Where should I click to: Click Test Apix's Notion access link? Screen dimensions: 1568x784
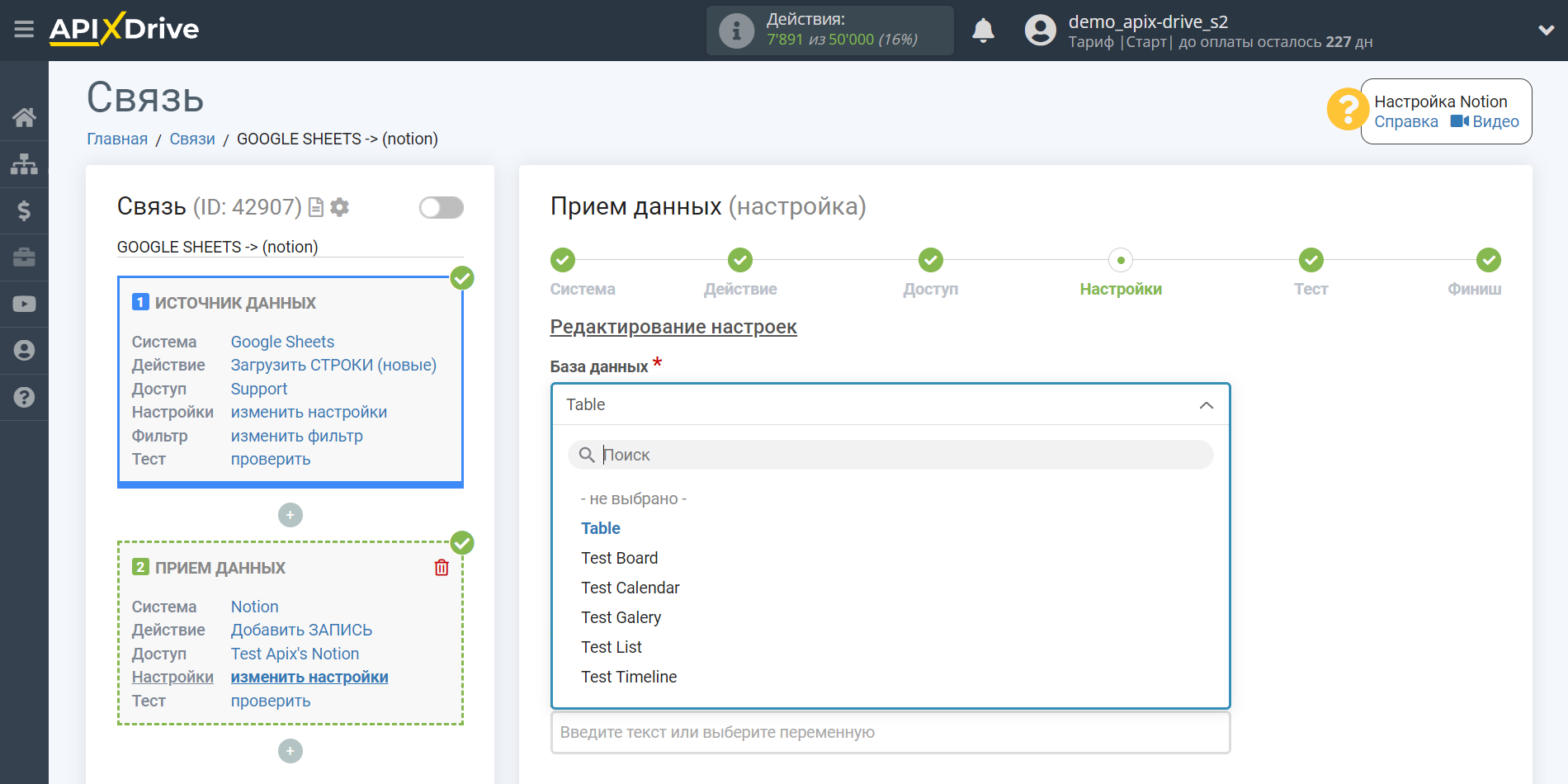tap(295, 654)
